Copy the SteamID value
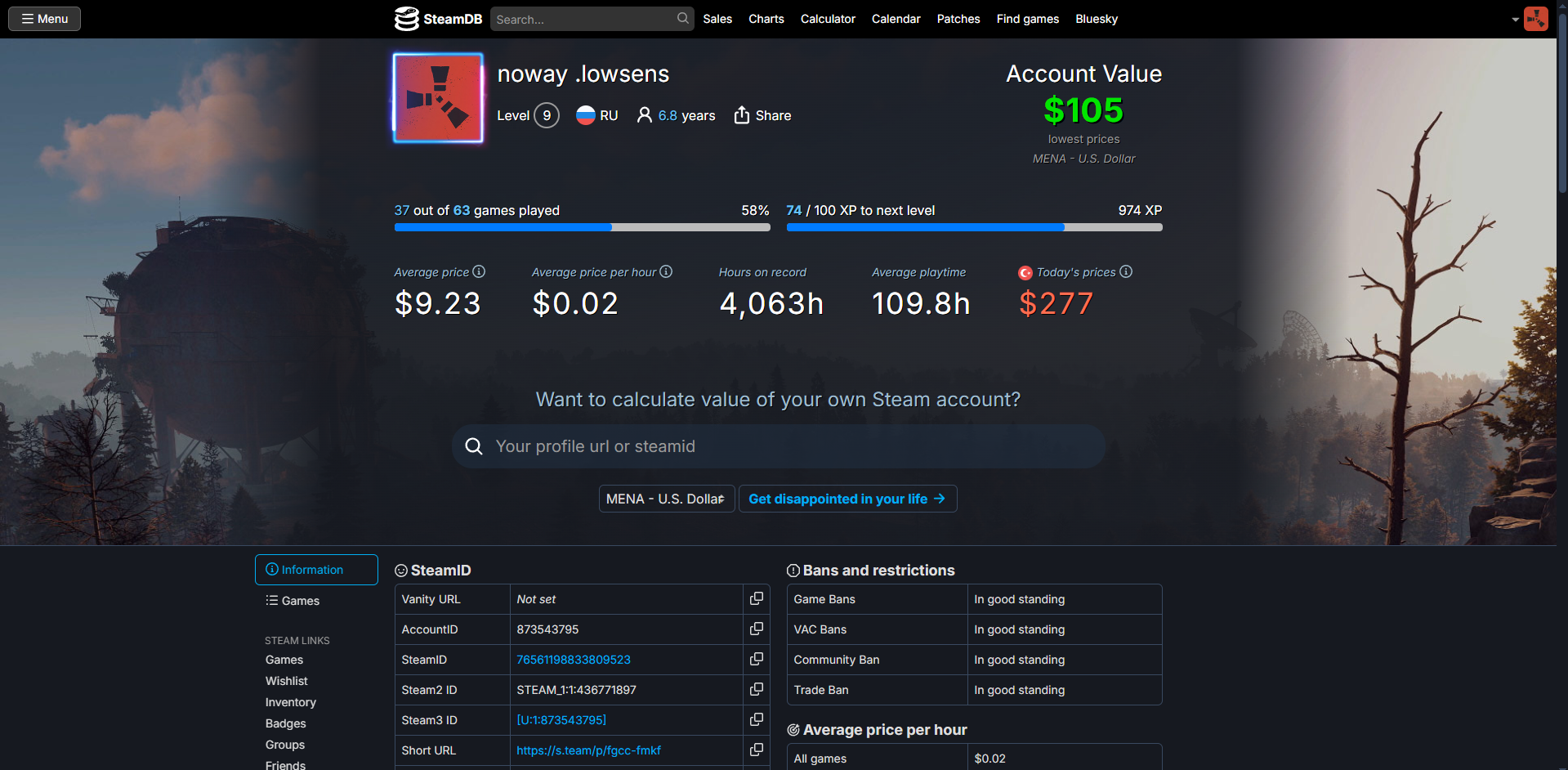Screen dimensions: 1568x770 click(x=757, y=660)
